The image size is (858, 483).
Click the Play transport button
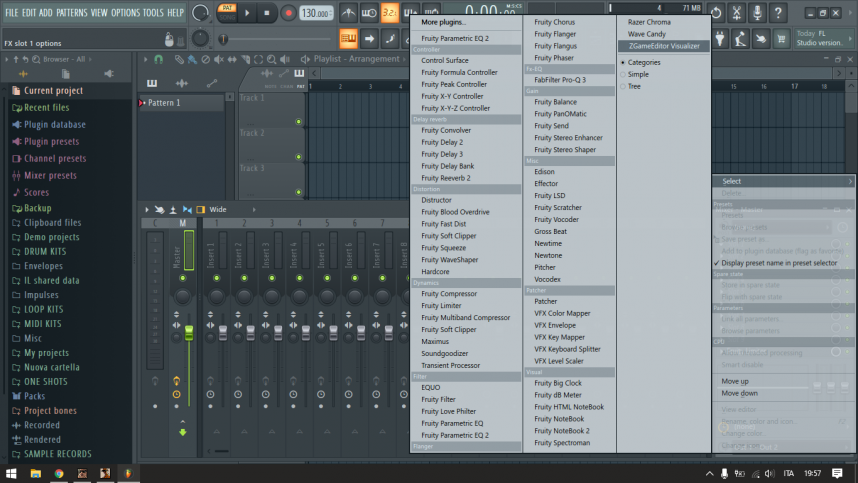coord(247,13)
